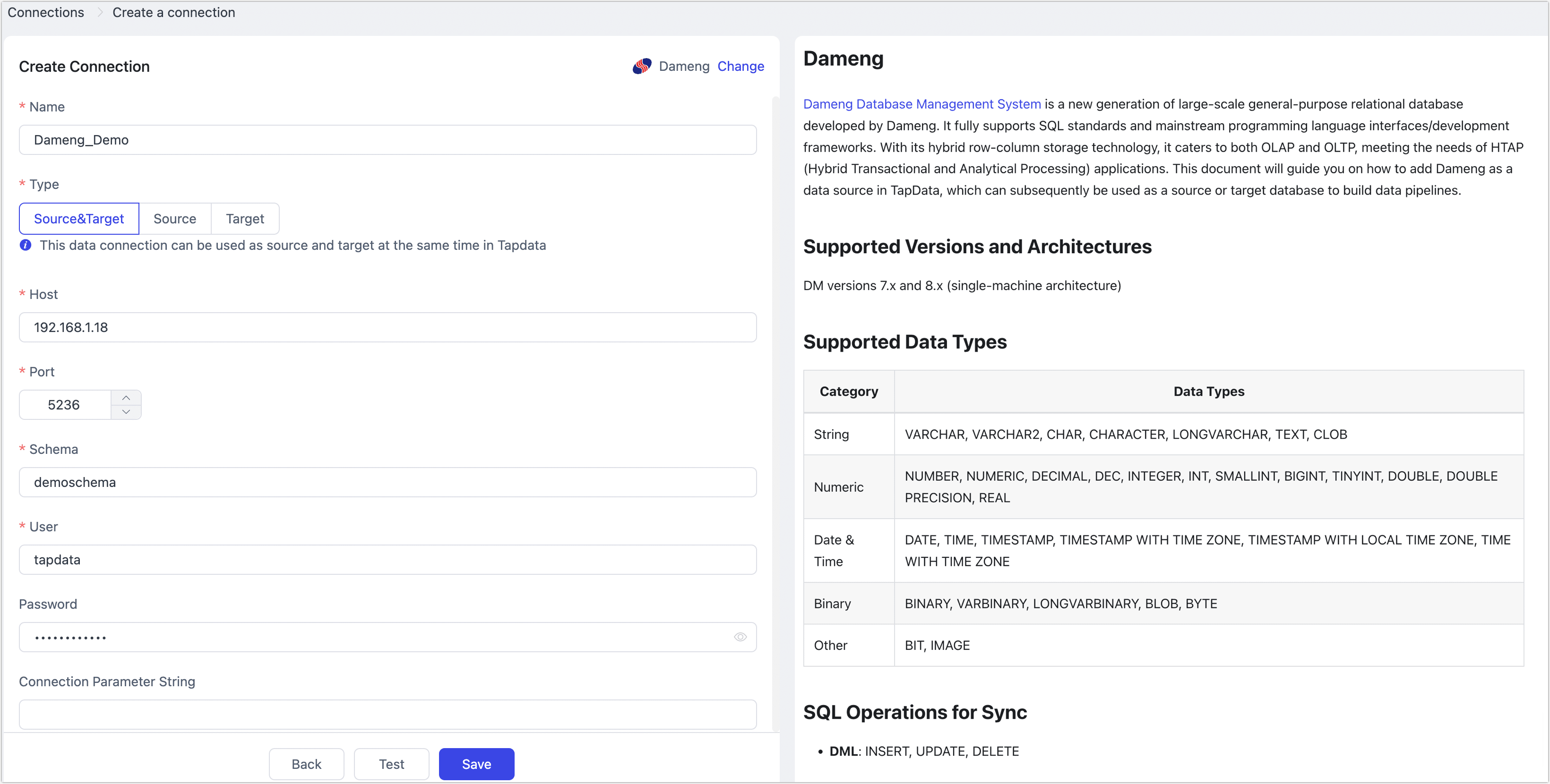1550x784 pixels.
Task: Choose Target as connection type
Action: [x=245, y=219]
